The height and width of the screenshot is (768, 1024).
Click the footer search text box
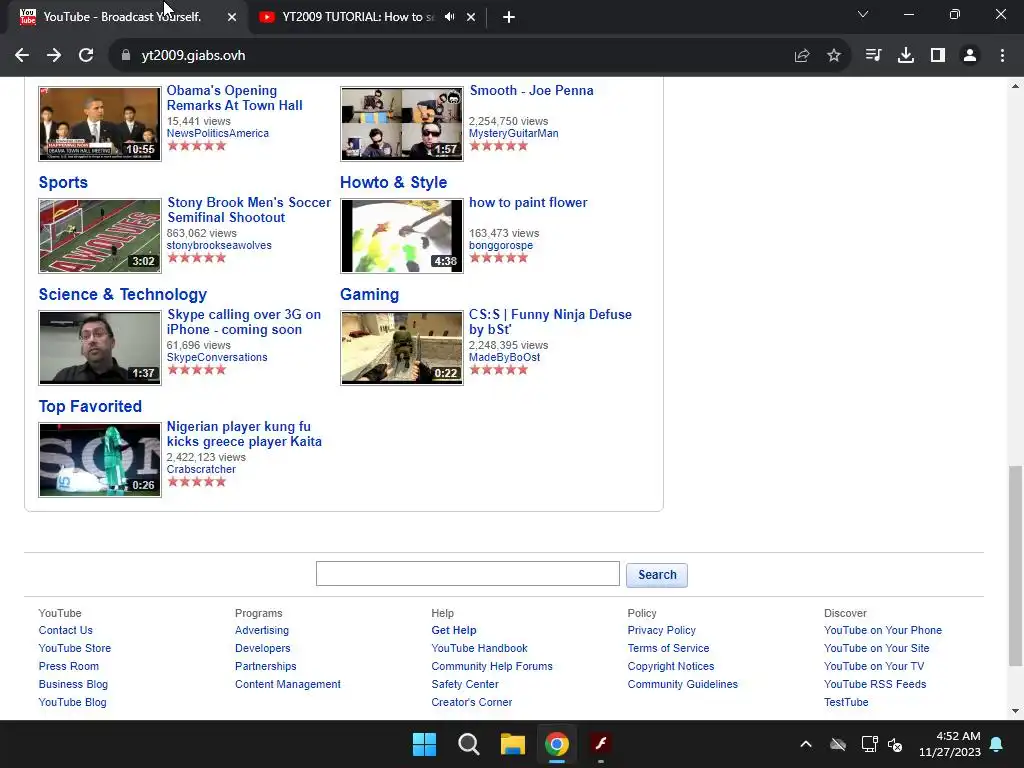pyautogui.click(x=468, y=573)
